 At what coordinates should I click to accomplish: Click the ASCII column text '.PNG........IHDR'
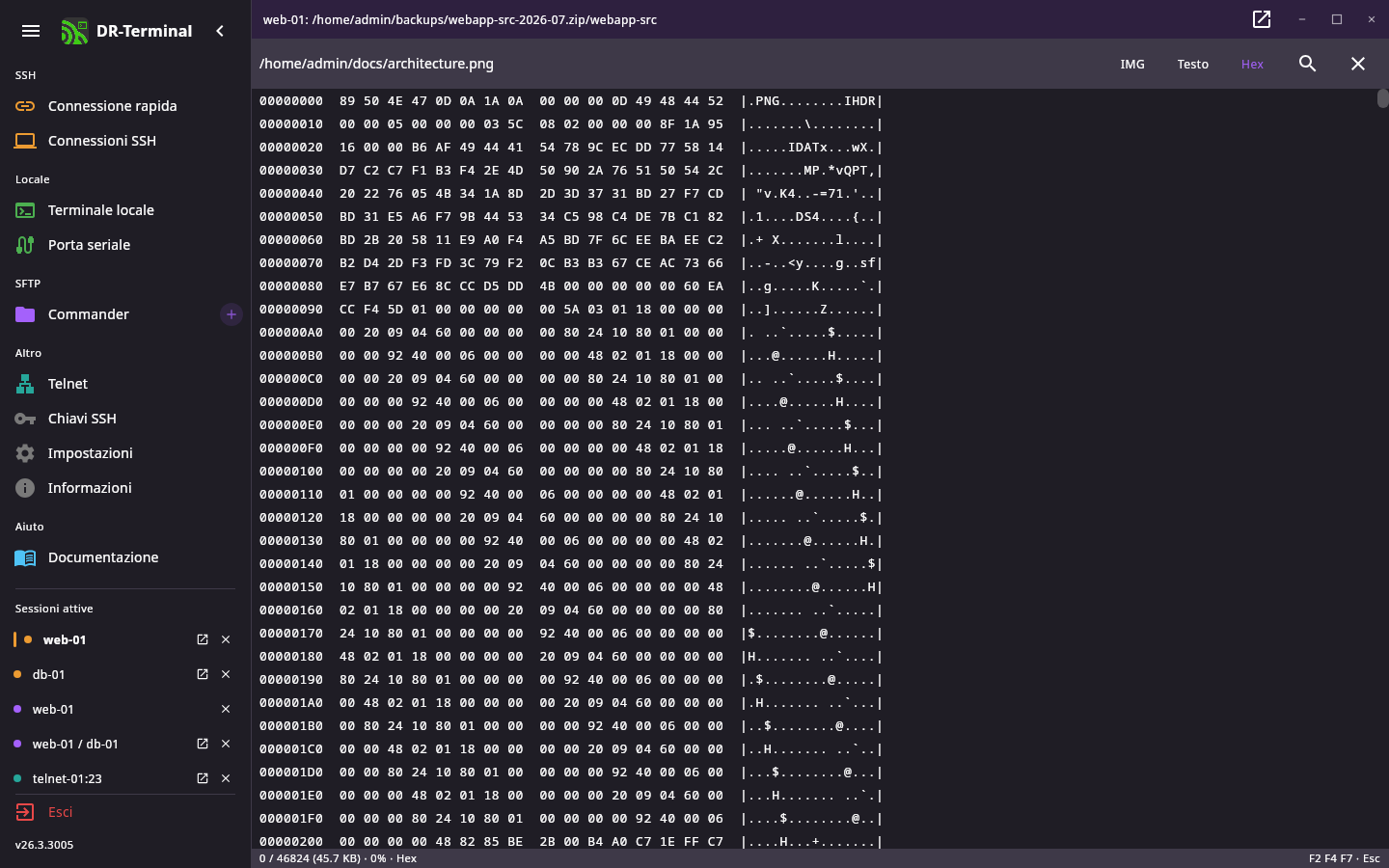[812, 100]
